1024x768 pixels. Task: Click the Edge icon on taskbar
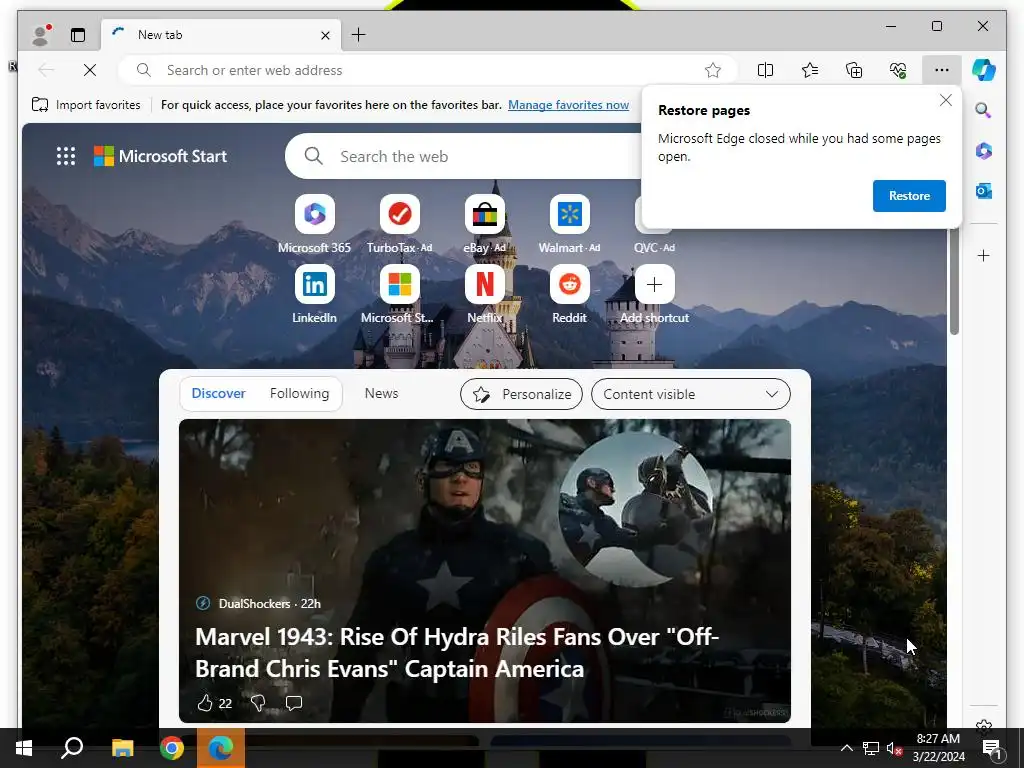pyautogui.click(x=221, y=748)
